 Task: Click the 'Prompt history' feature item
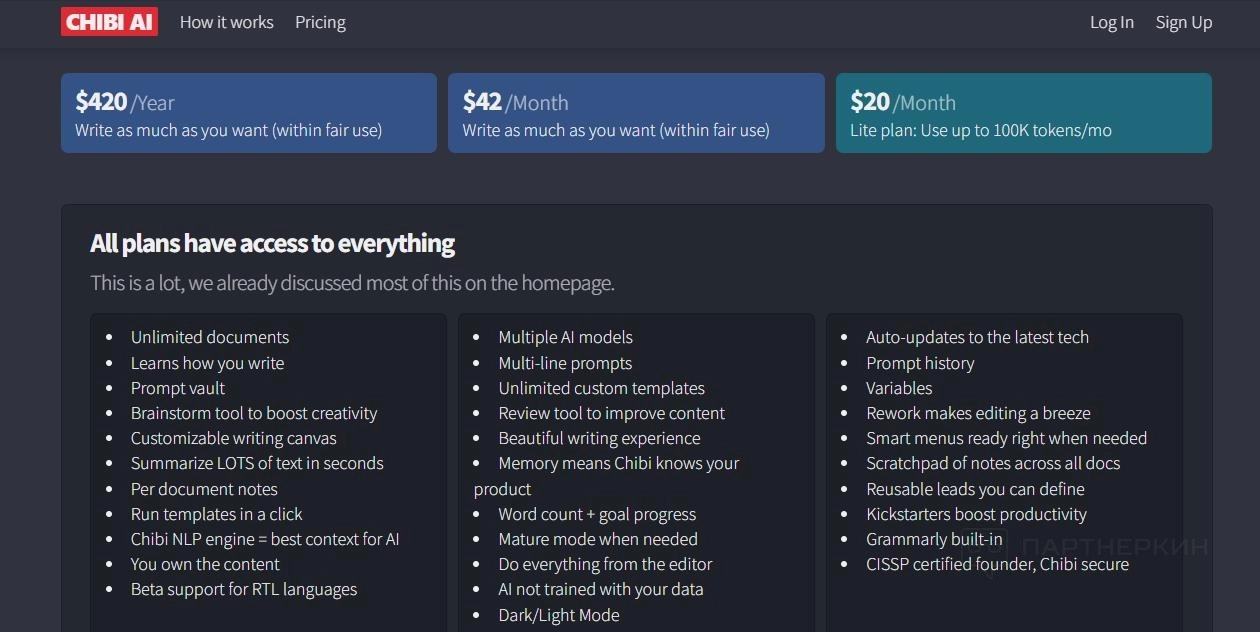(x=920, y=363)
